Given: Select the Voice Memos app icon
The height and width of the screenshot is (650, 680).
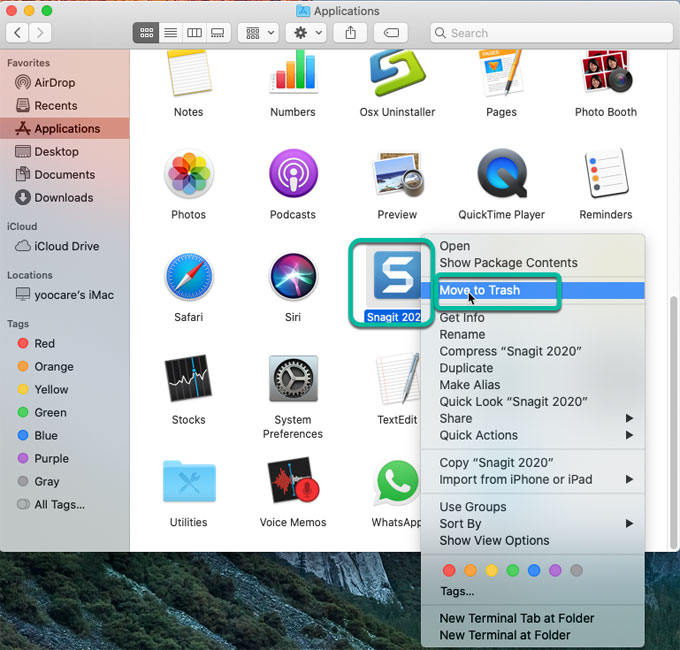Looking at the screenshot, I should coord(293,480).
